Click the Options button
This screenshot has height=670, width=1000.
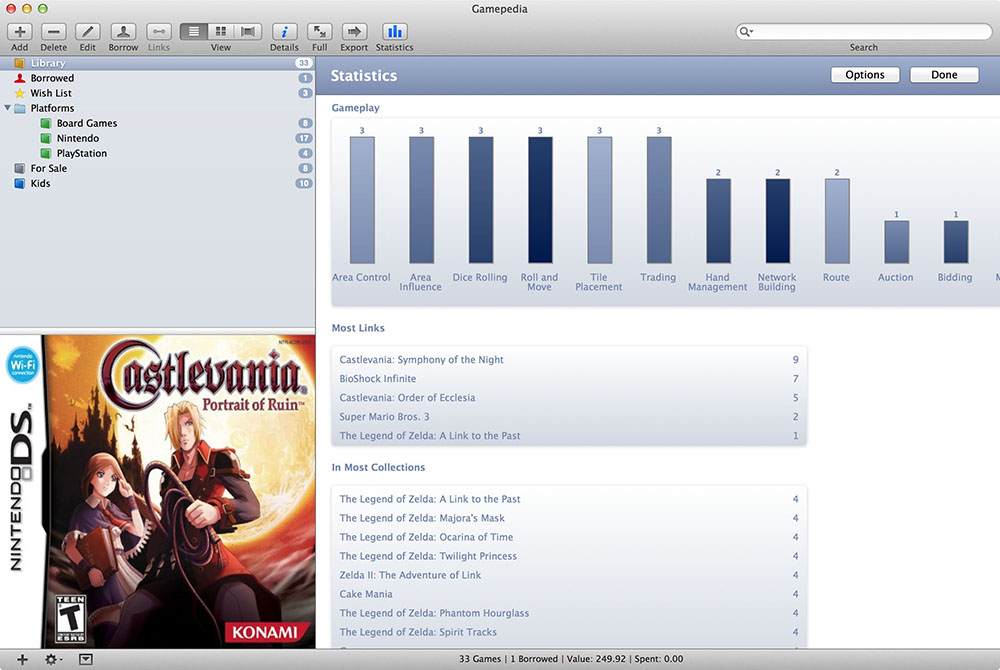point(864,75)
